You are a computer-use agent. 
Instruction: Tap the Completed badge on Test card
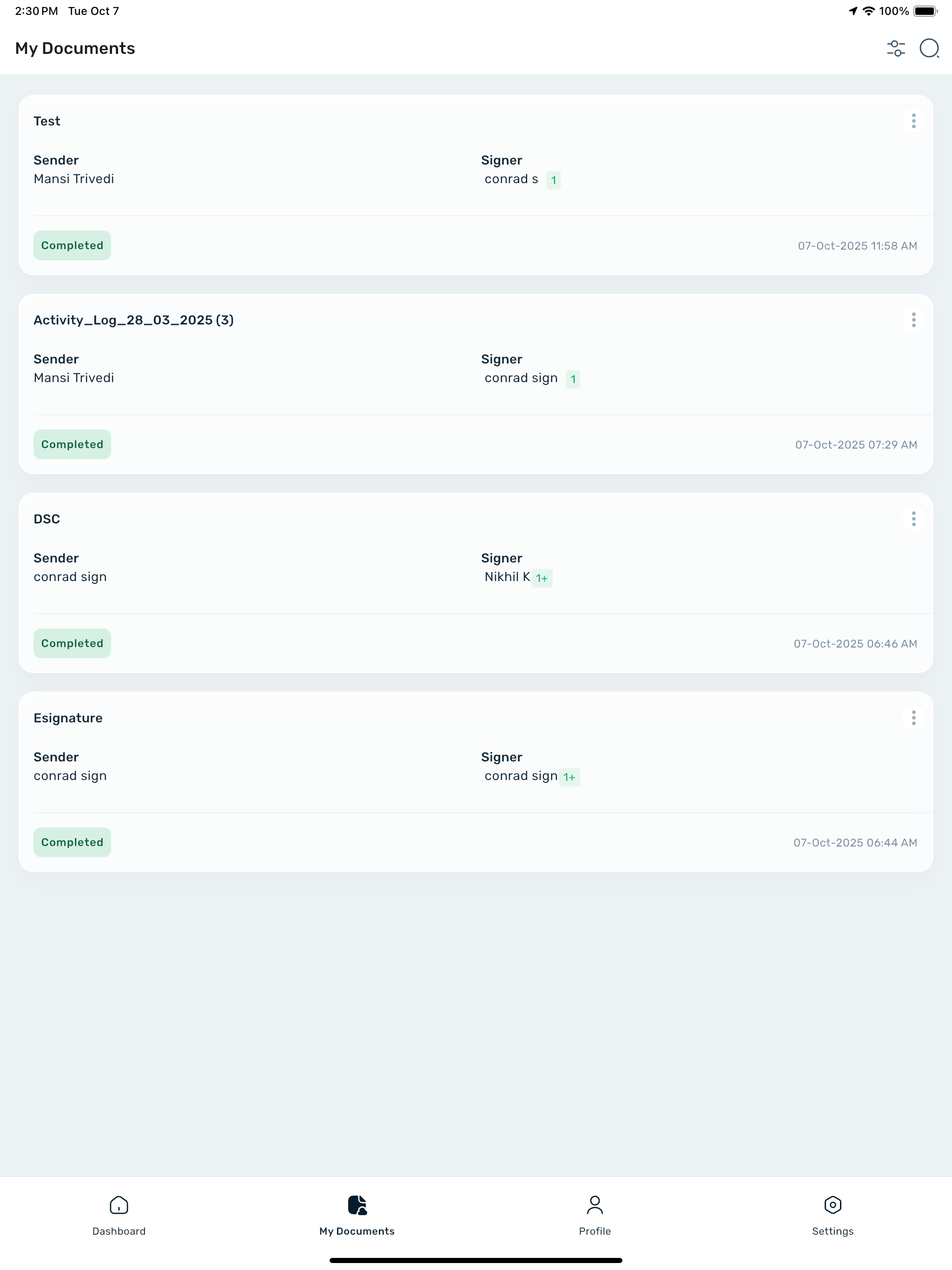pyautogui.click(x=73, y=246)
